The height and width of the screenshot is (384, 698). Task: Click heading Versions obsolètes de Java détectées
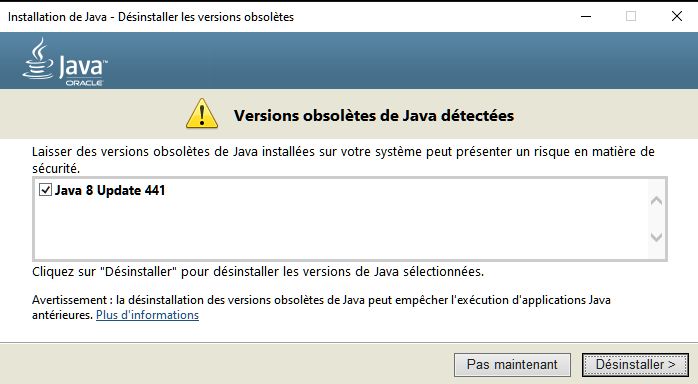(374, 116)
